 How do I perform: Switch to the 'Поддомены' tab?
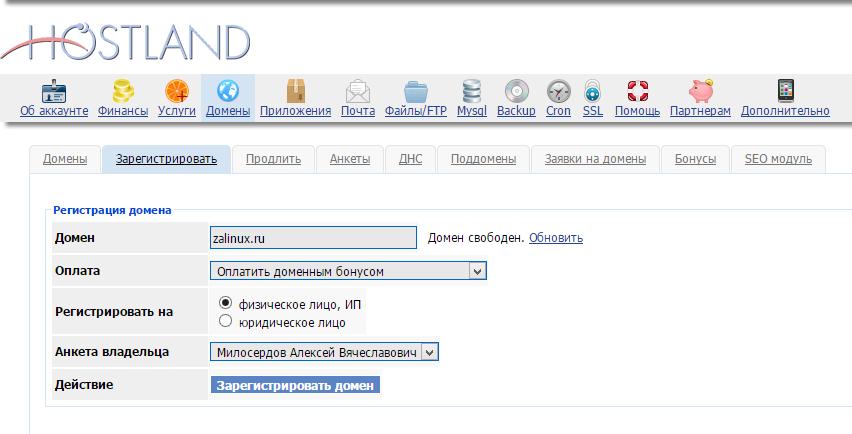point(484,159)
